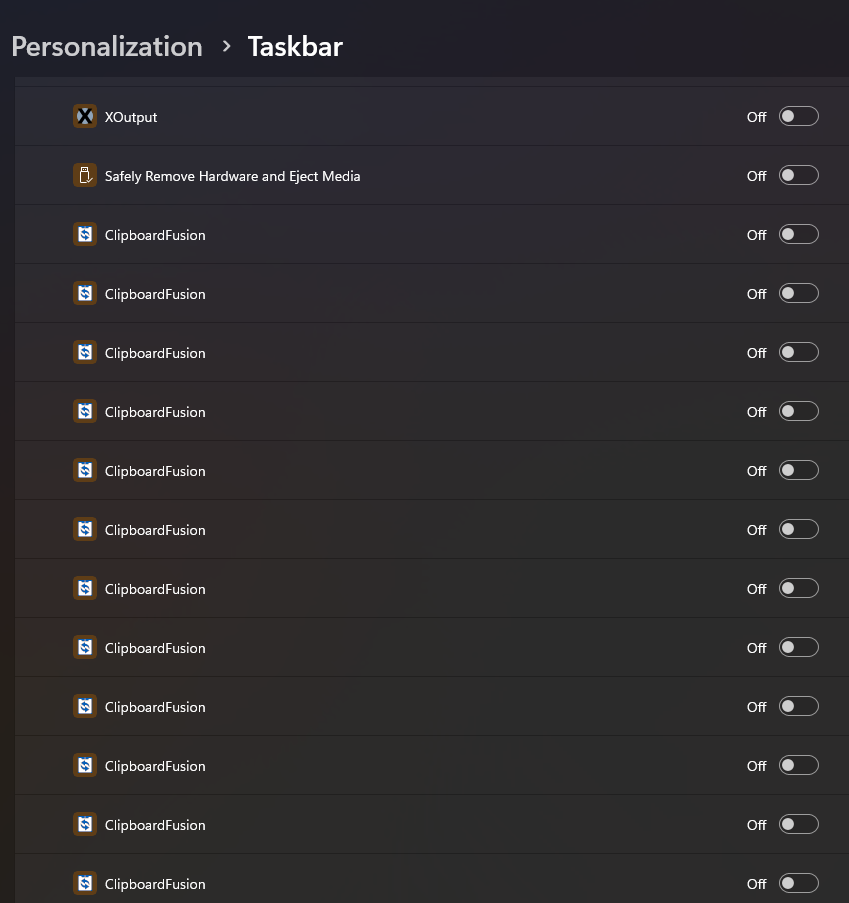
Task: Click the Taskbar page title
Action: (x=295, y=47)
